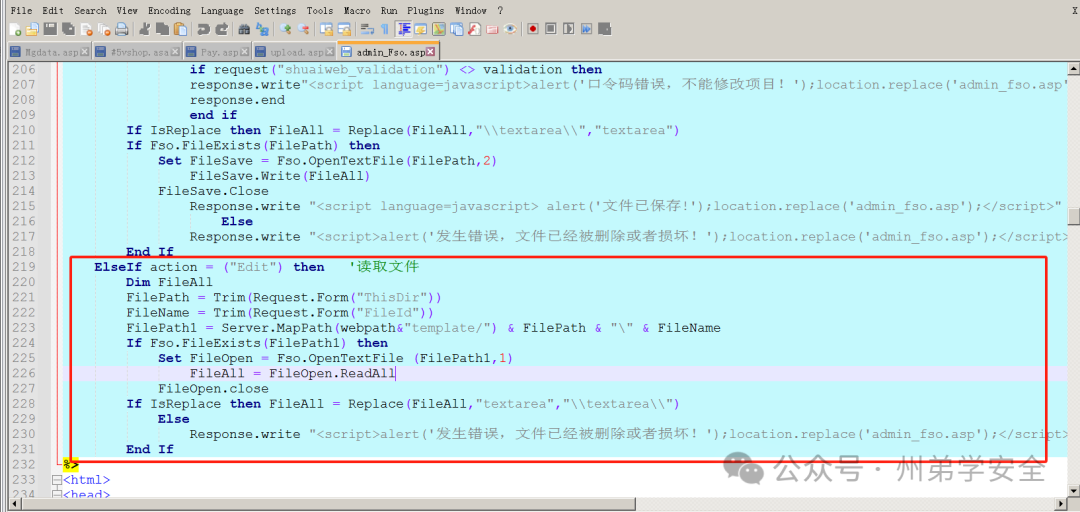Start macro recording with red dot
The image size is (1080, 512).
point(533,29)
